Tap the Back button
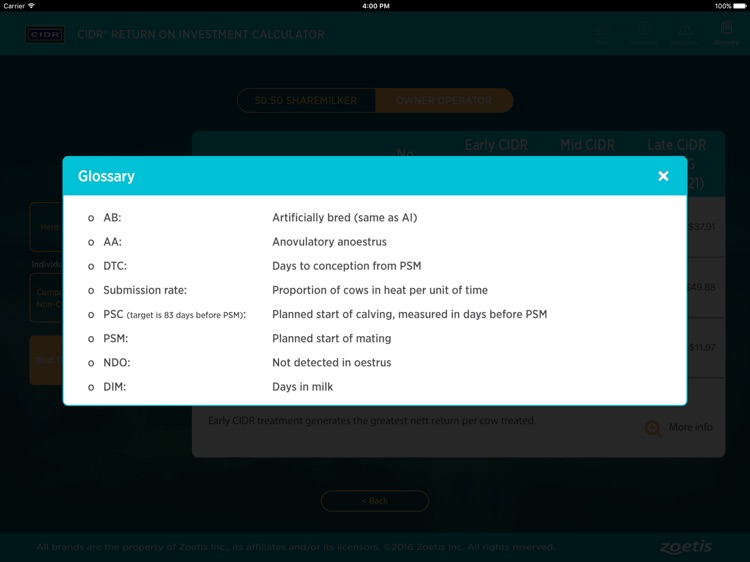 point(375,501)
